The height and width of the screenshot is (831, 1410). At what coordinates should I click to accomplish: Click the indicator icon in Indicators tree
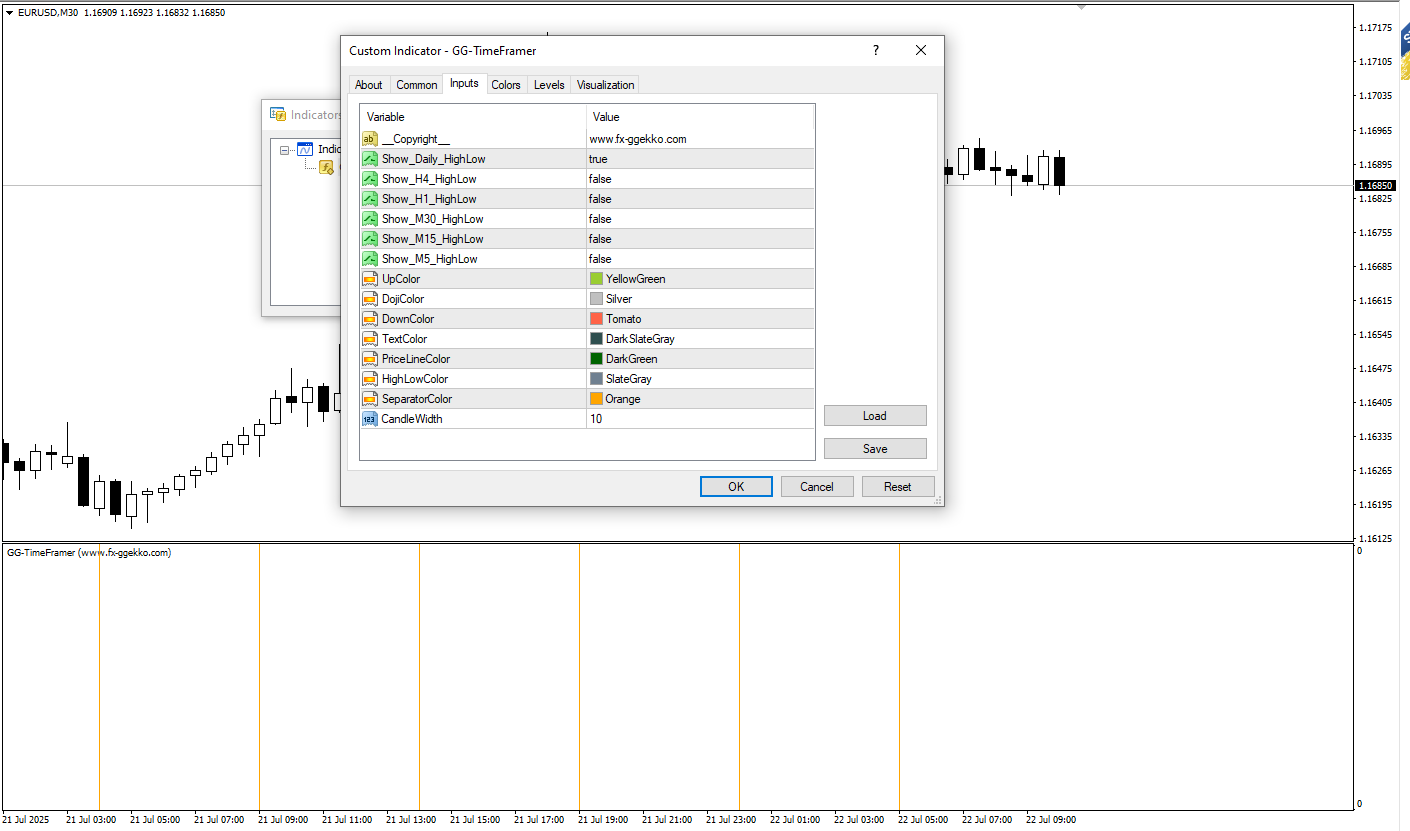(326, 167)
